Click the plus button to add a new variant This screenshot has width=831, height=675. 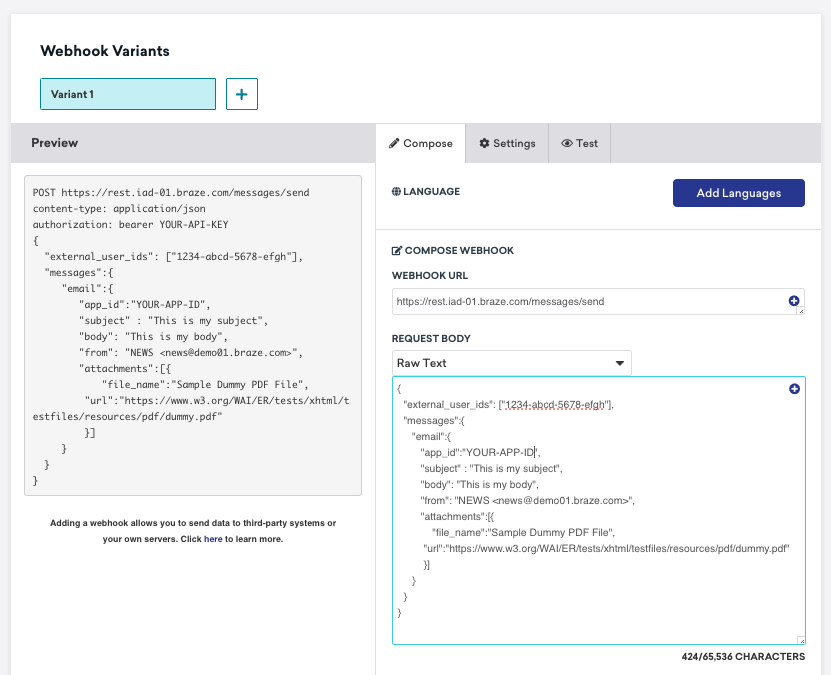241,93
